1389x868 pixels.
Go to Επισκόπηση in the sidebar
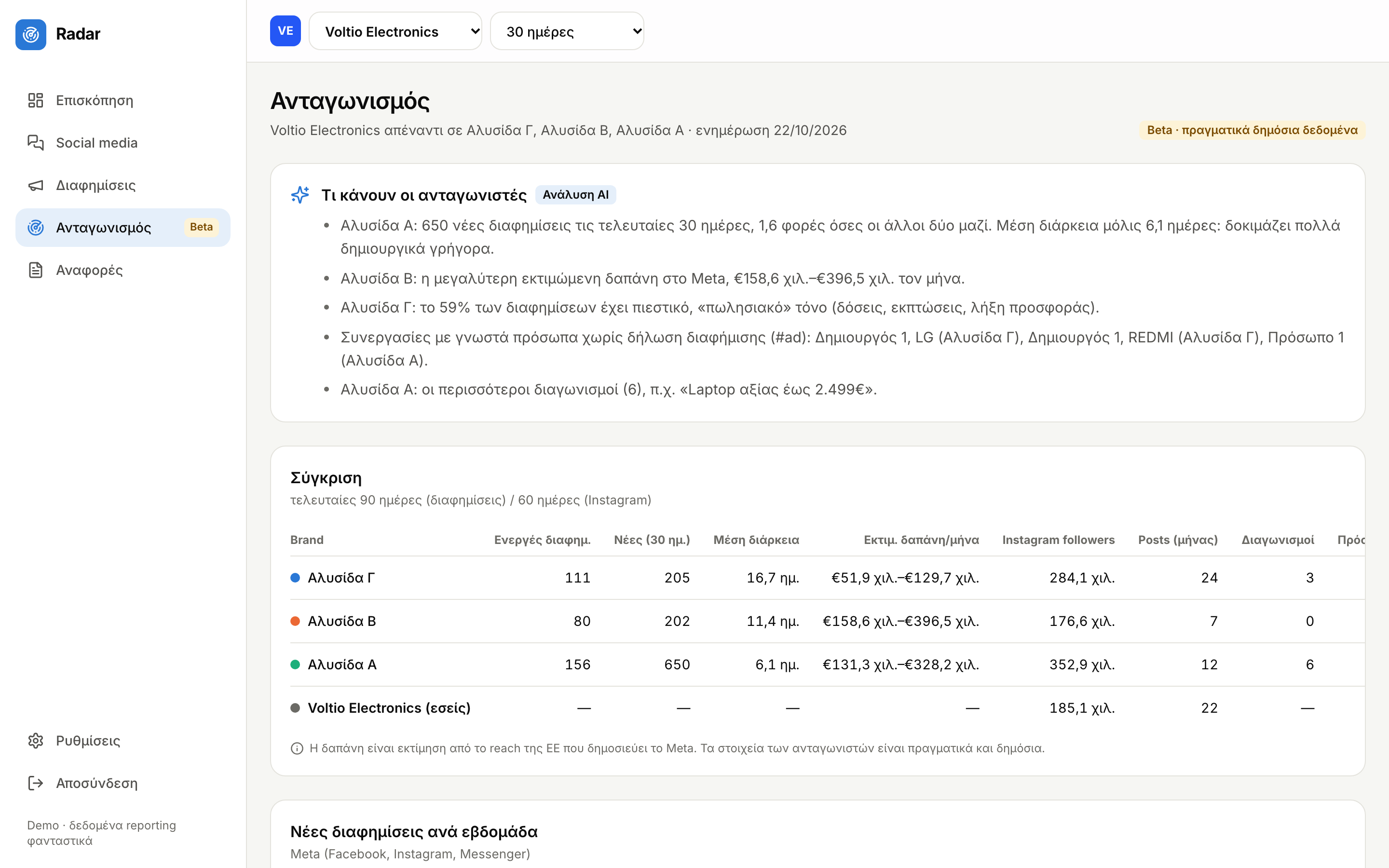pyautogui.click(x=123, y=100)
